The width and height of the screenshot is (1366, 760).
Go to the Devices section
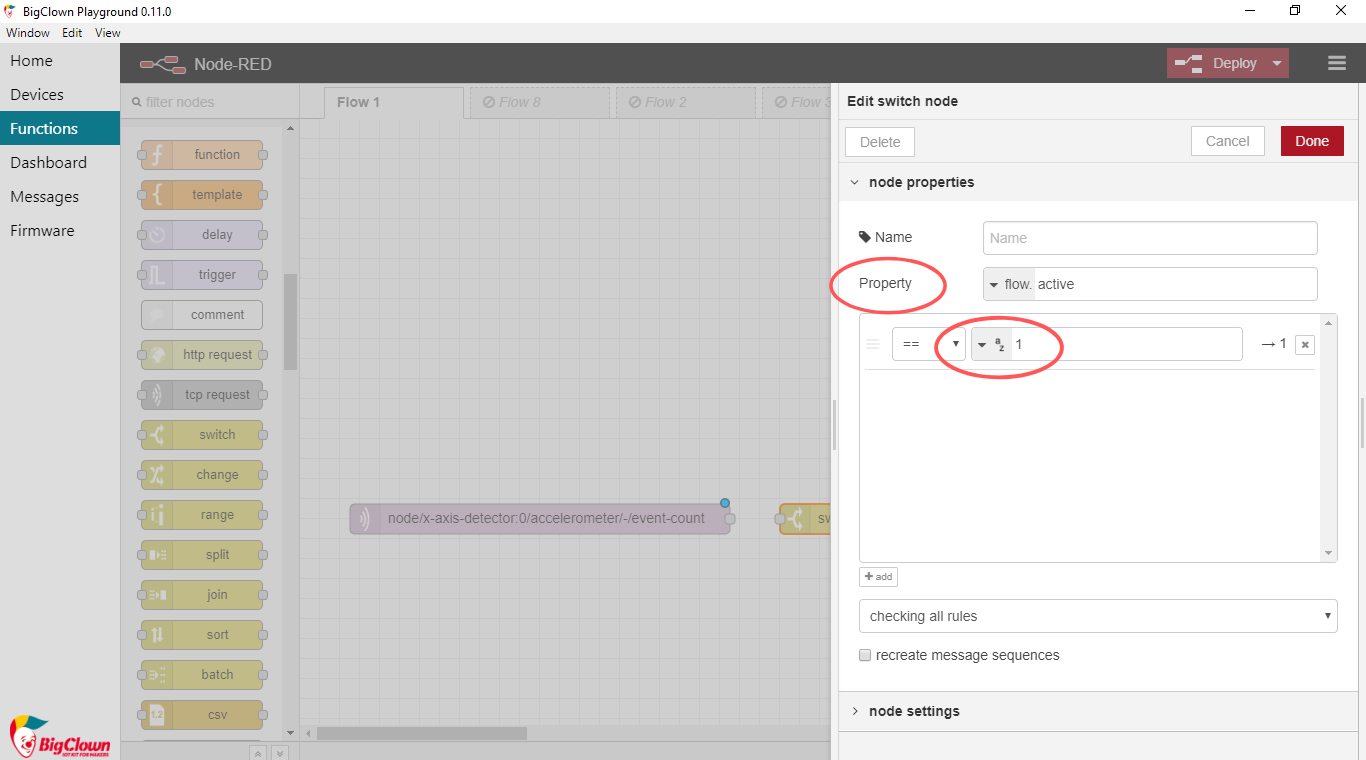[60, 95]
